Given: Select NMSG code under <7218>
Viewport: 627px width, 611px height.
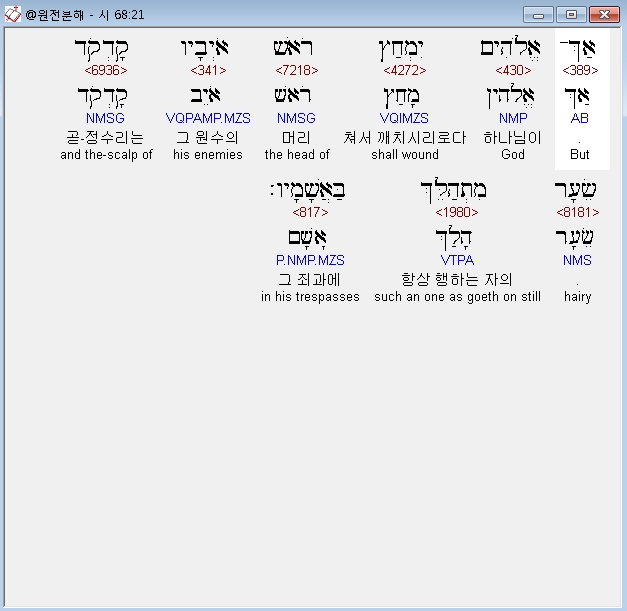Looking at the screenshot, I should [x=296, y=118].
